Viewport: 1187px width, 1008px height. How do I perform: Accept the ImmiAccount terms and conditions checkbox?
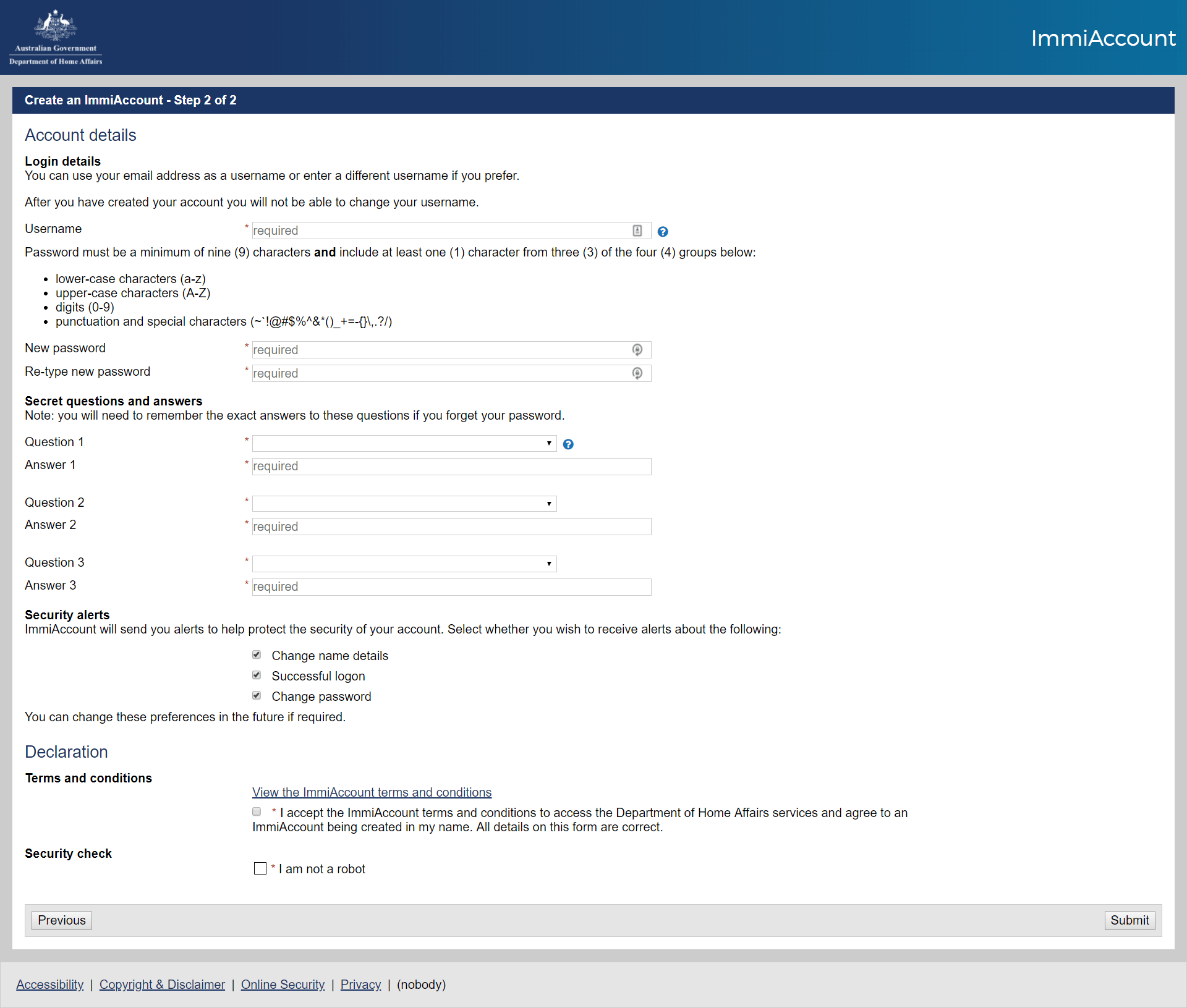(257, 812)
